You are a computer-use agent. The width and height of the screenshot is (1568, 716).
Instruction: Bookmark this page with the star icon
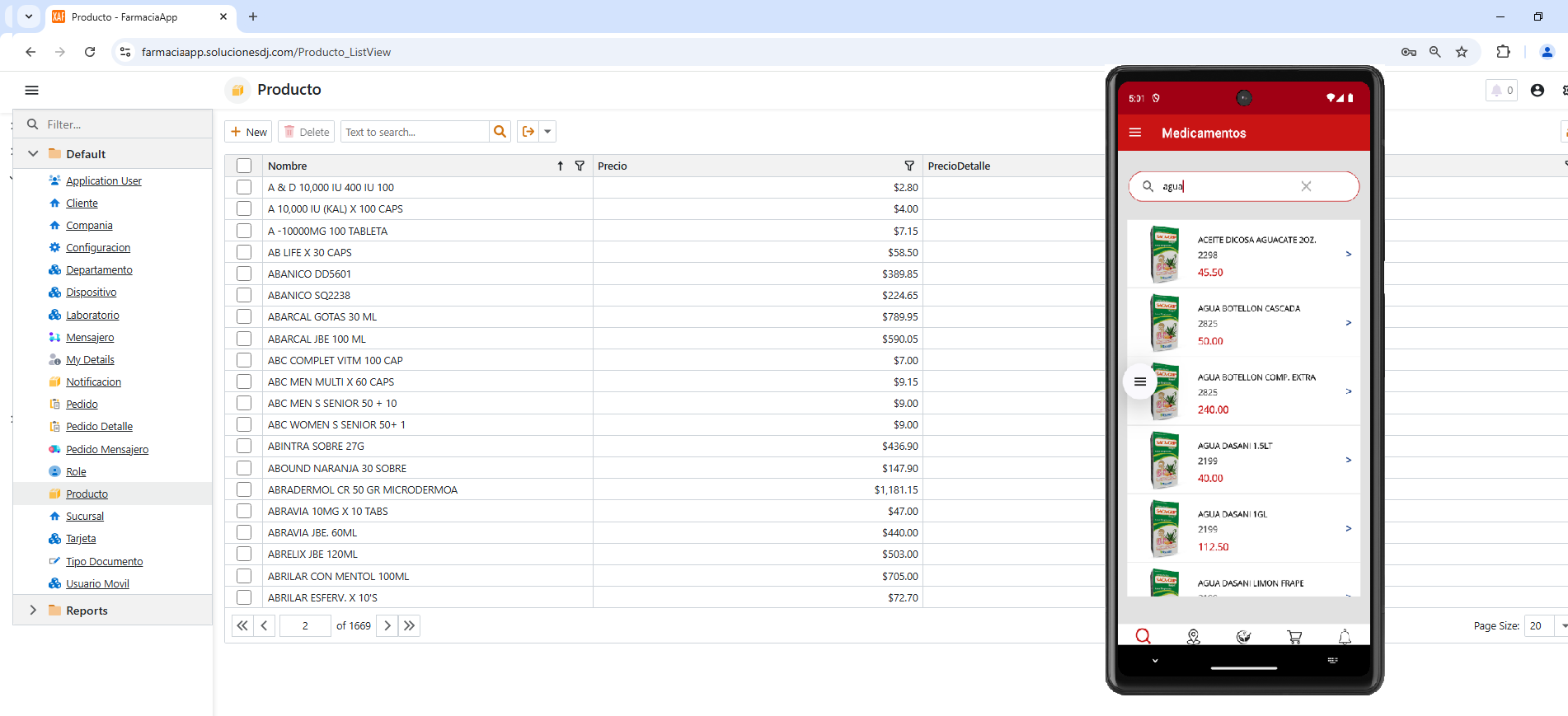point(1462,52)
